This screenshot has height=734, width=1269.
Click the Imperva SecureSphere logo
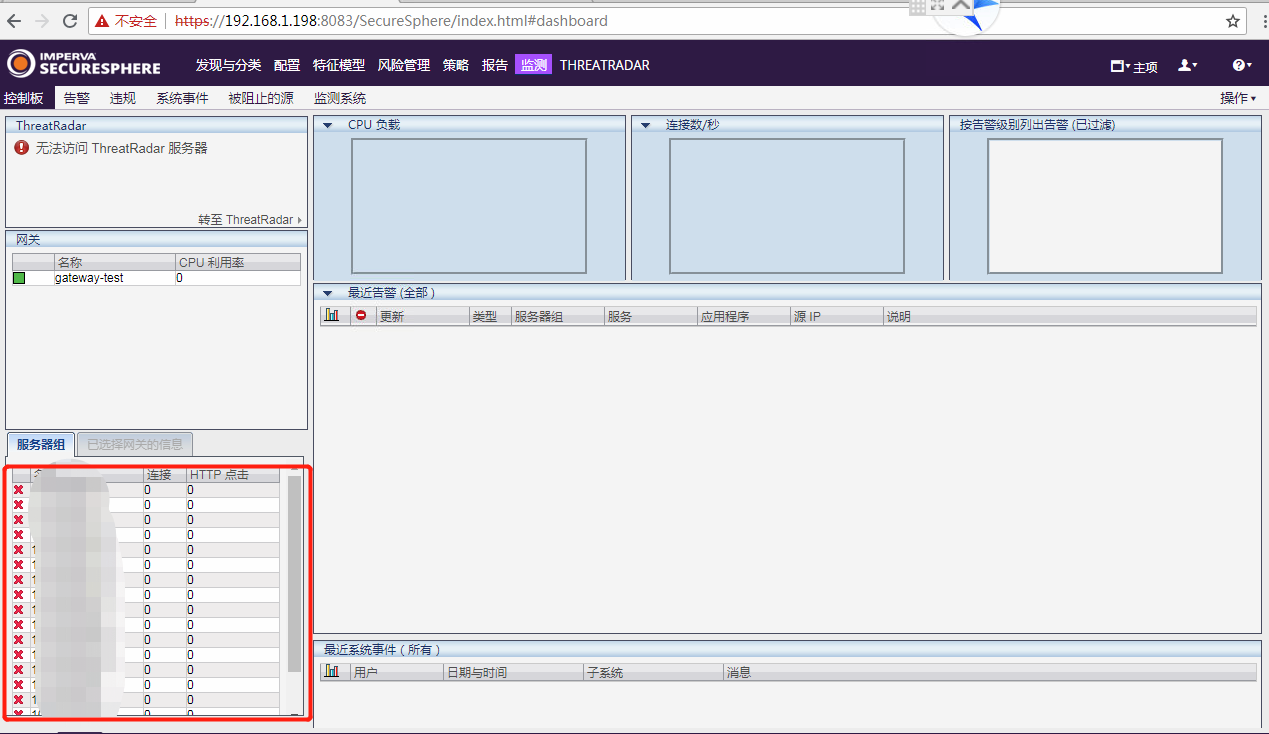coord(83,63)
